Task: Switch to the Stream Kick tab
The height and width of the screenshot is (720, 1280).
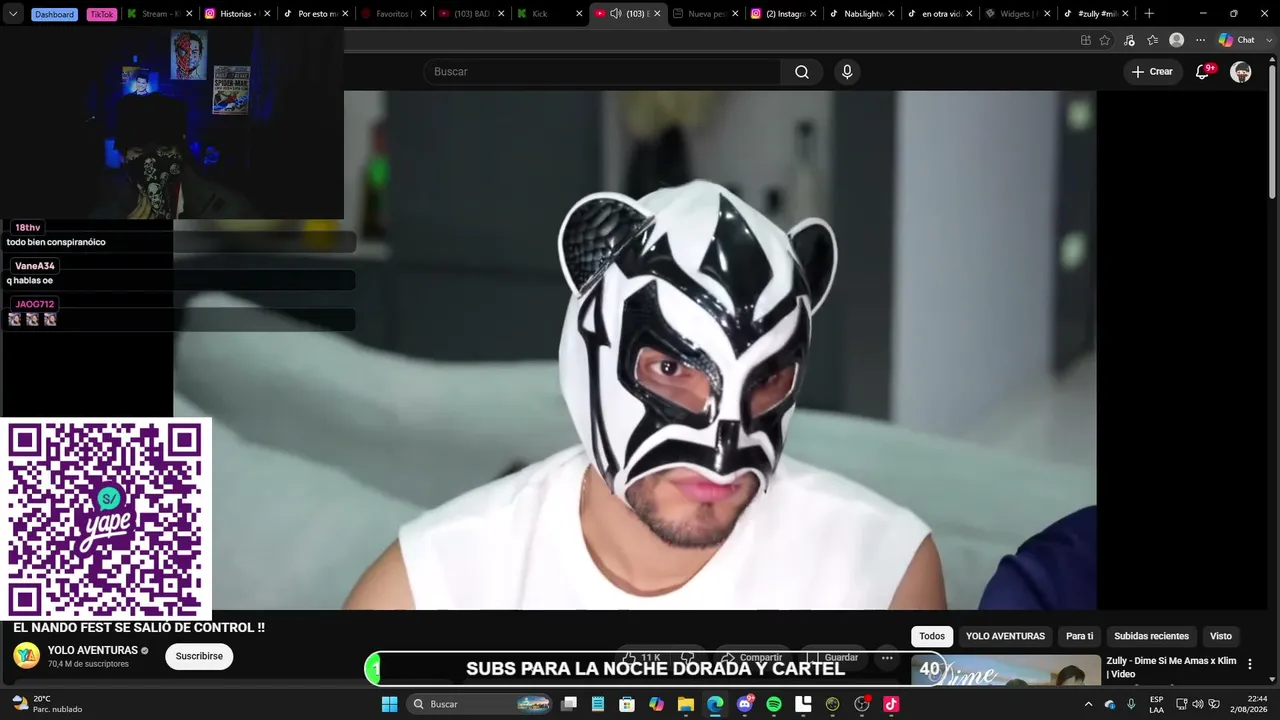Action: click(x=160, y=14)
